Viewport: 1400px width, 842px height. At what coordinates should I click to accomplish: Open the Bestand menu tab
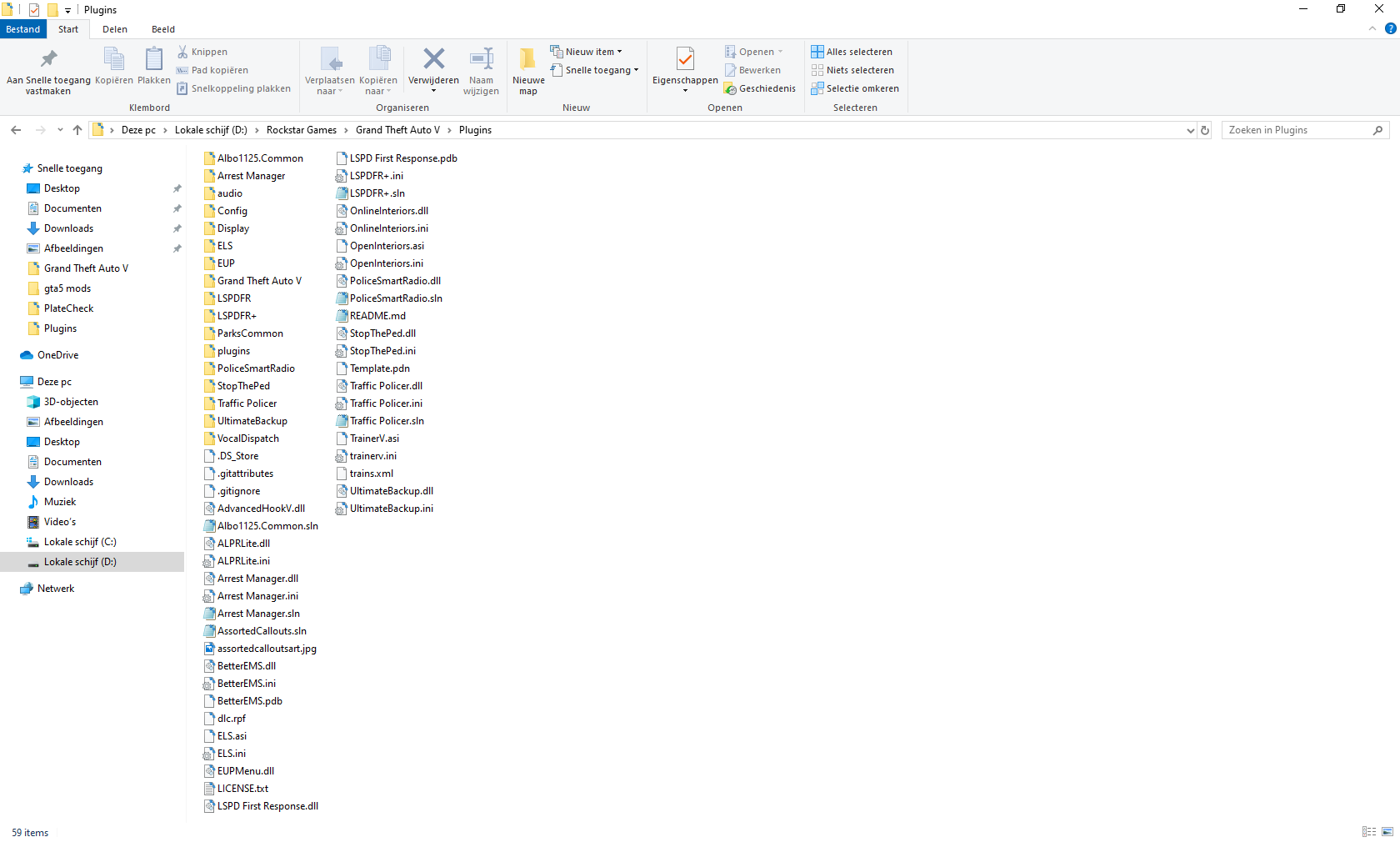pyautogui.click(x=23, y=29)
